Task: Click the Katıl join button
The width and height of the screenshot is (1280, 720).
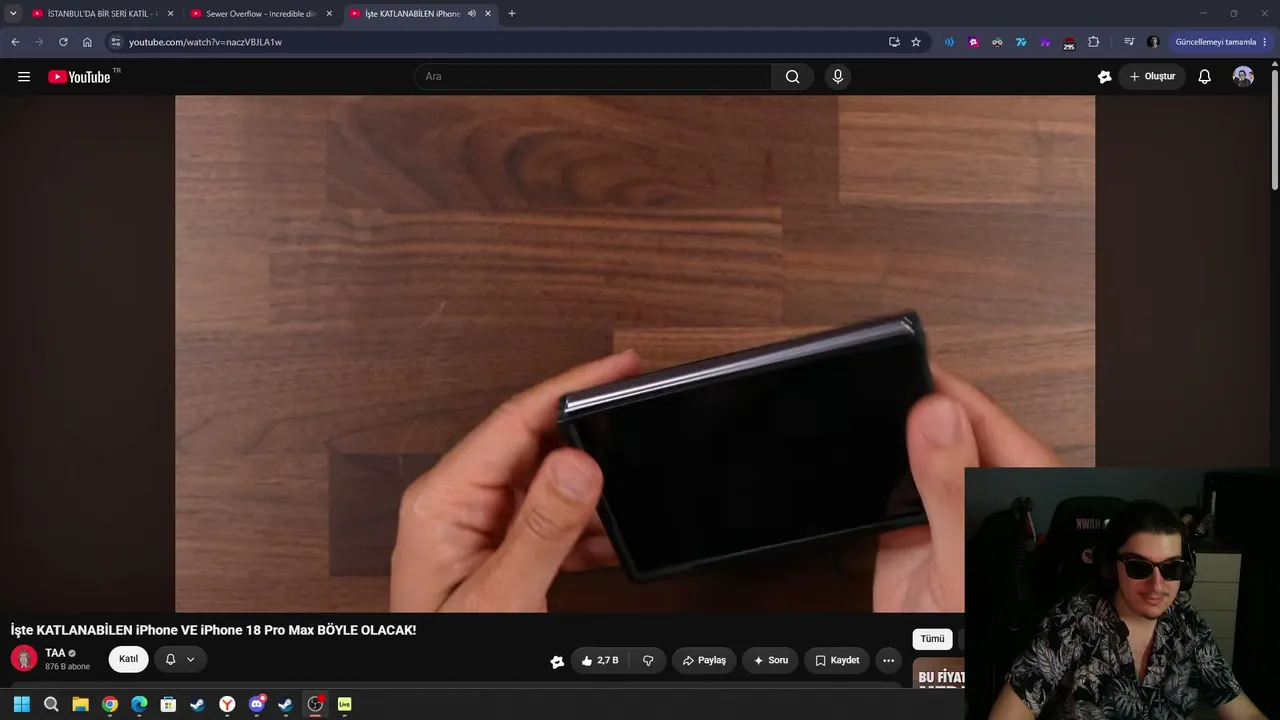Action: pos(129,660)
